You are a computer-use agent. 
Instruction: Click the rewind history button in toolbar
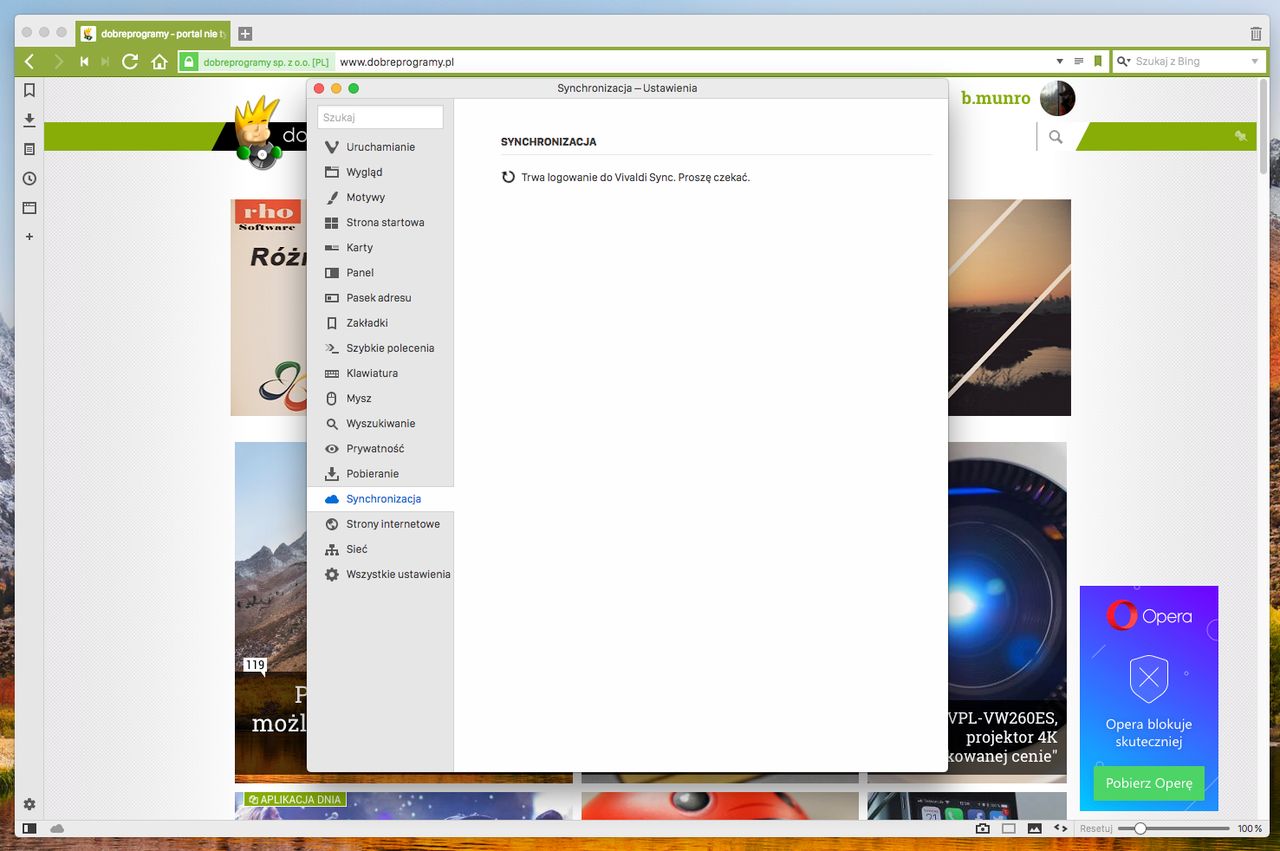[85, 61]
